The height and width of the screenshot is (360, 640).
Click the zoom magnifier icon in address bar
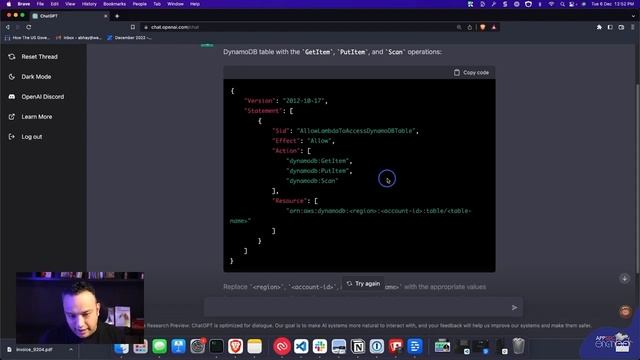click(459, 27)
